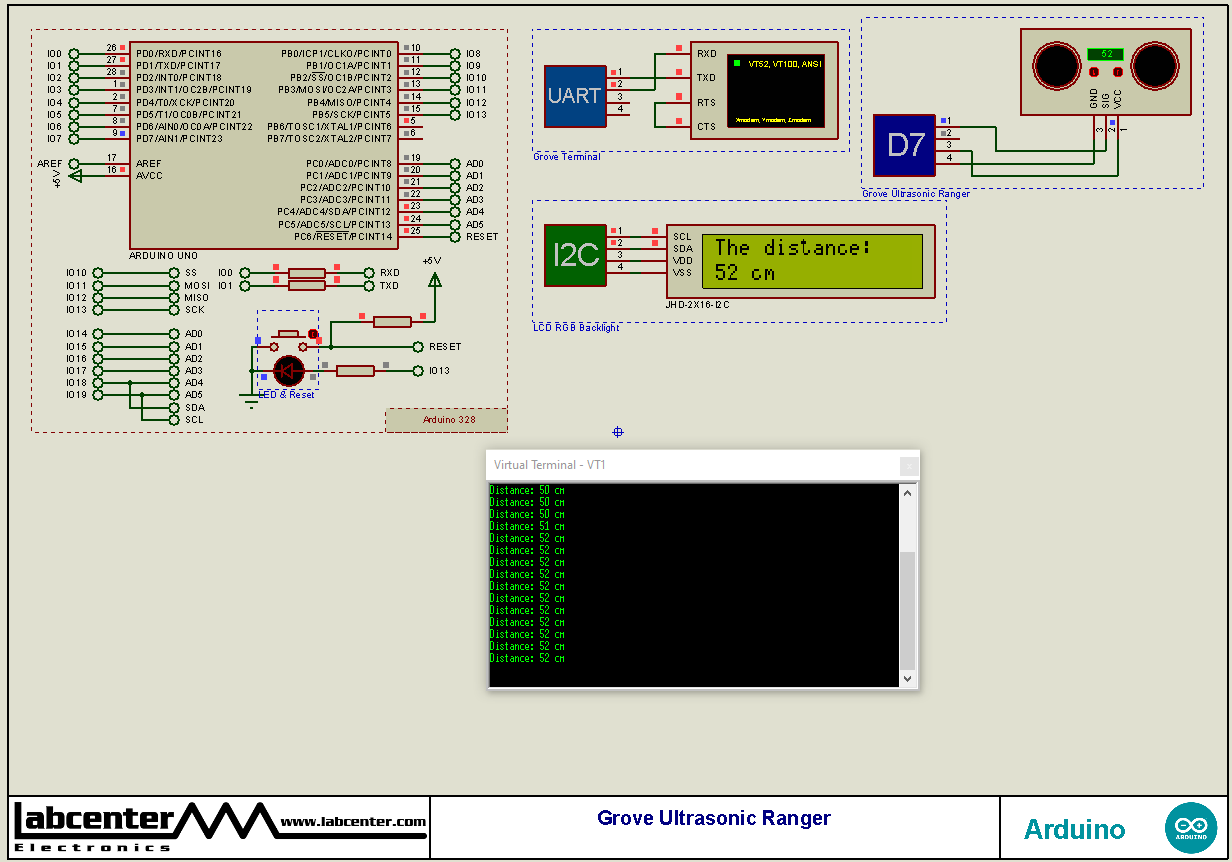This screenshot has width=1232, height=862.
Task: Click the down arrow on the terminal scrollbar
Action: [x=908, y=678]
